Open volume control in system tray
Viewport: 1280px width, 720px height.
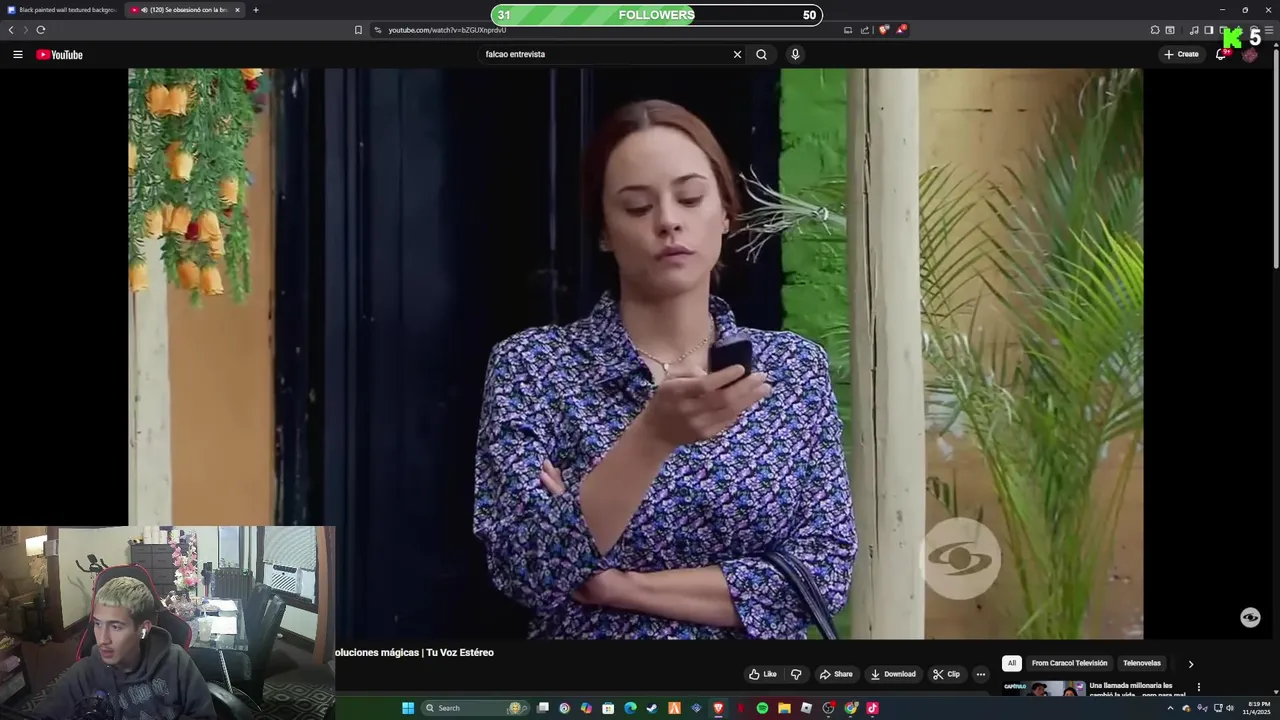[1230, 708]
